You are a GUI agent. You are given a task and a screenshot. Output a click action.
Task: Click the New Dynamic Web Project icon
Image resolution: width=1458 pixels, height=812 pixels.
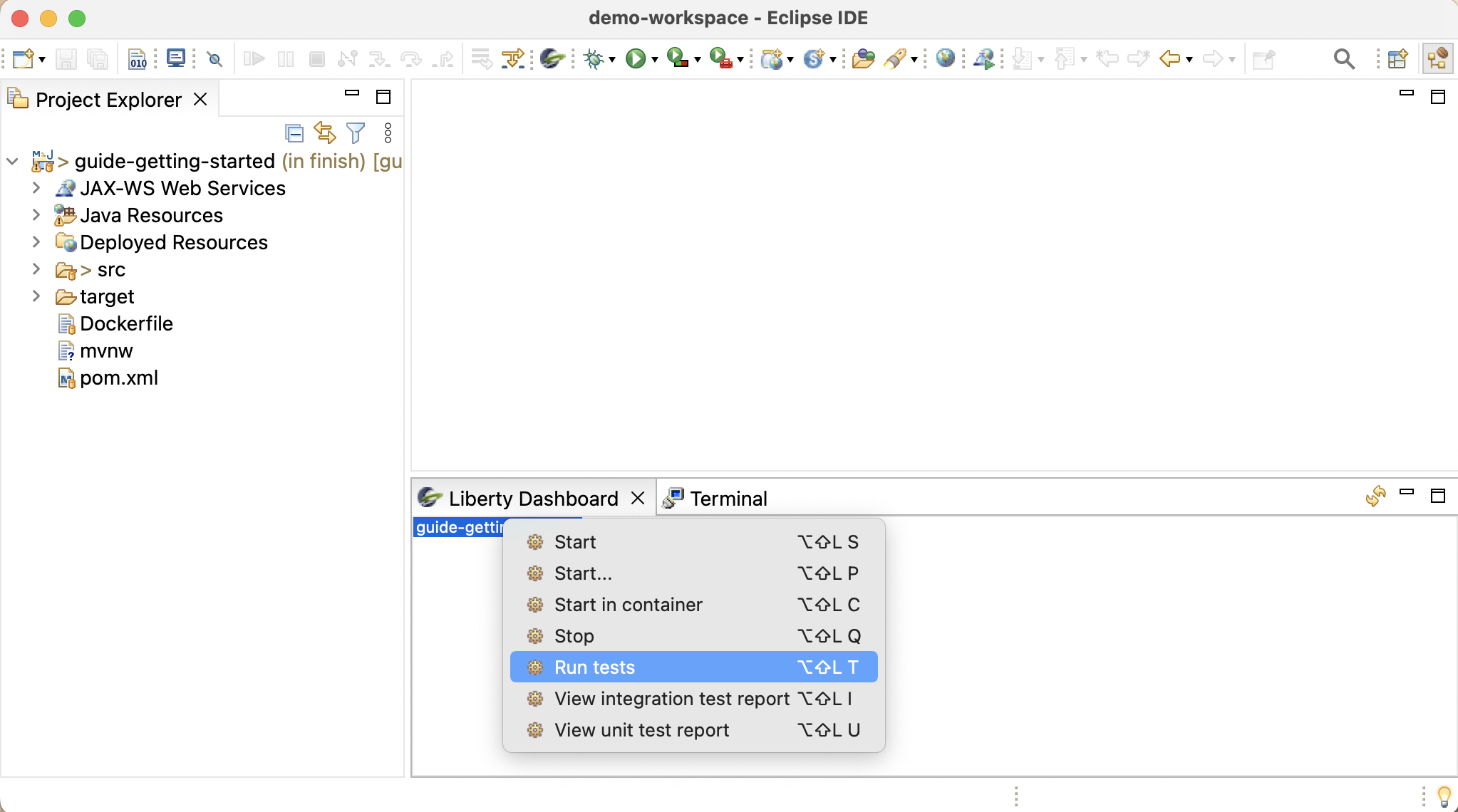(772, 58)
